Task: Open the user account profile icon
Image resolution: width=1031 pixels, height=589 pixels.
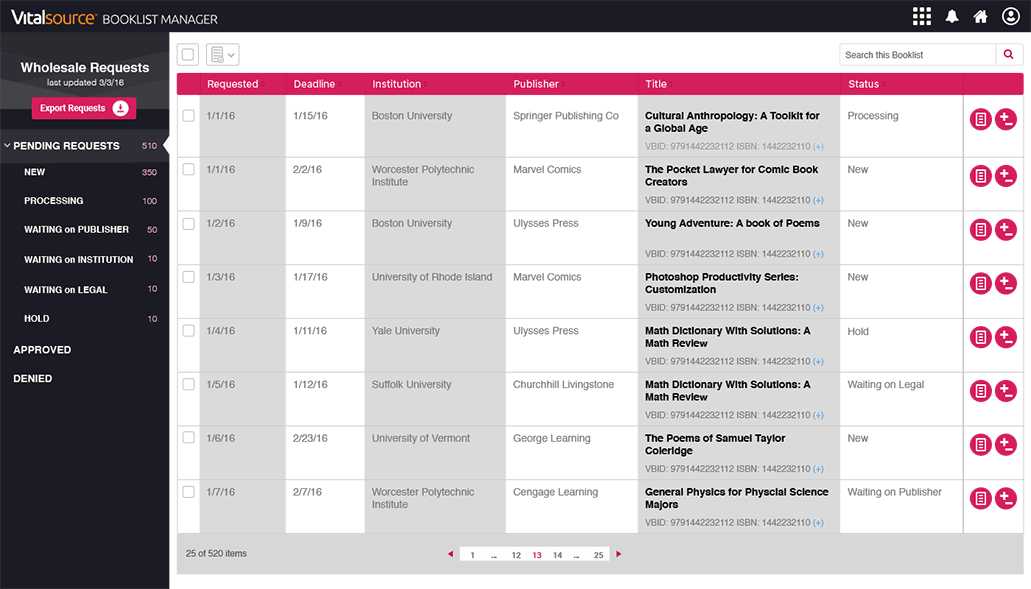Action: (1010, 16)
